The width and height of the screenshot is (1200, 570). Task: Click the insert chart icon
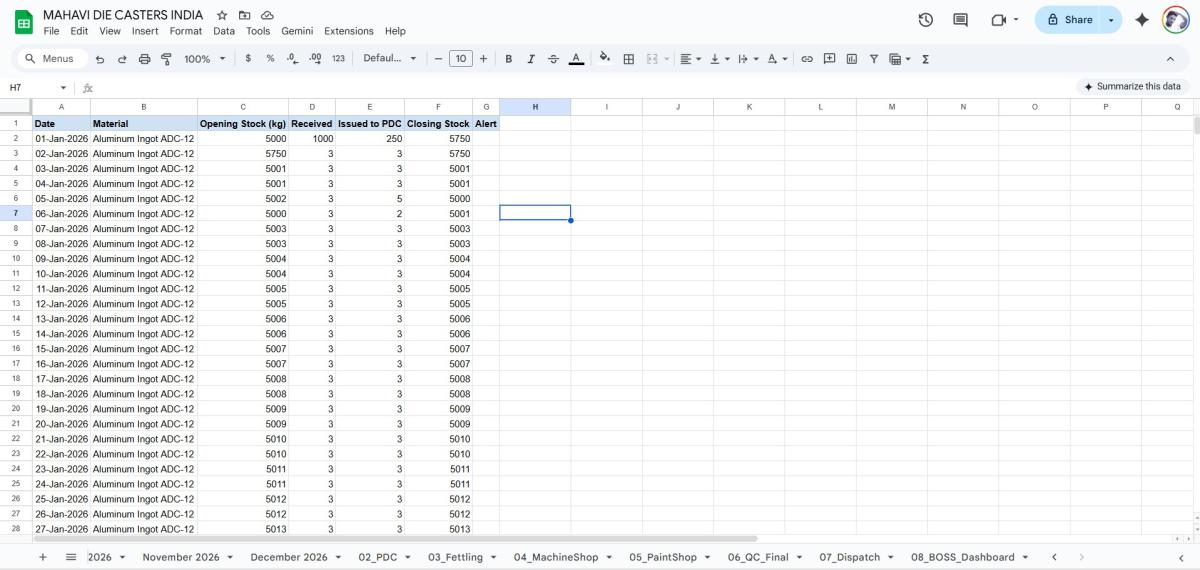[x=851, y=59]
